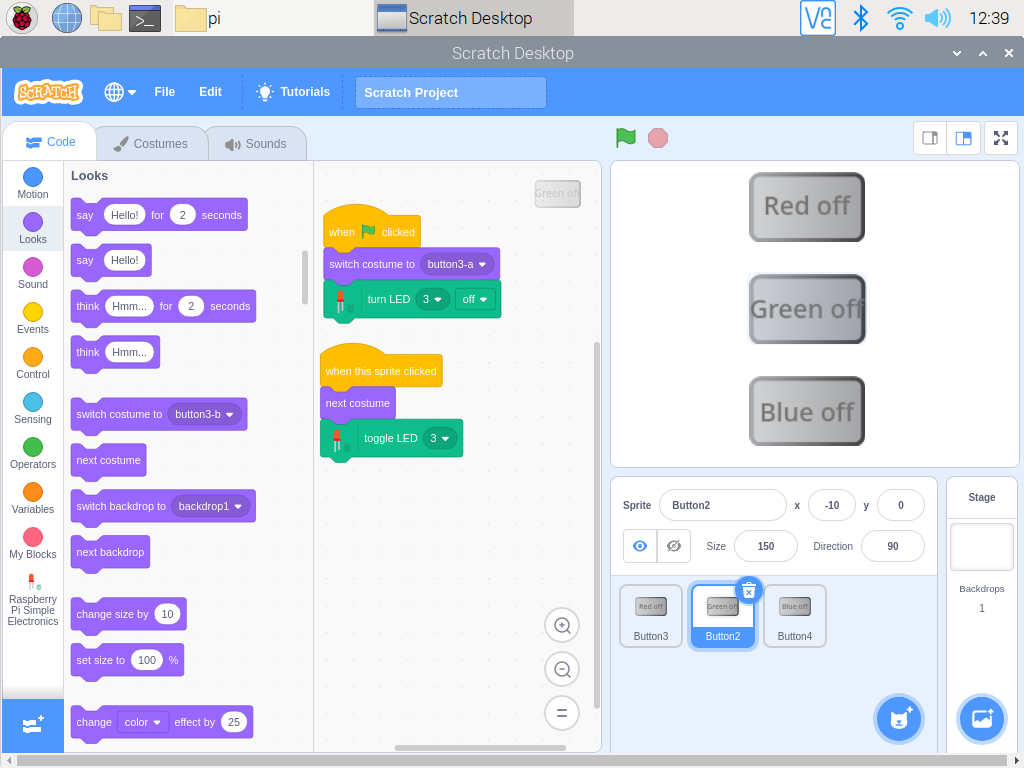
Task: Open the toggle LED 3 dropdown
Action: (440, 438)
